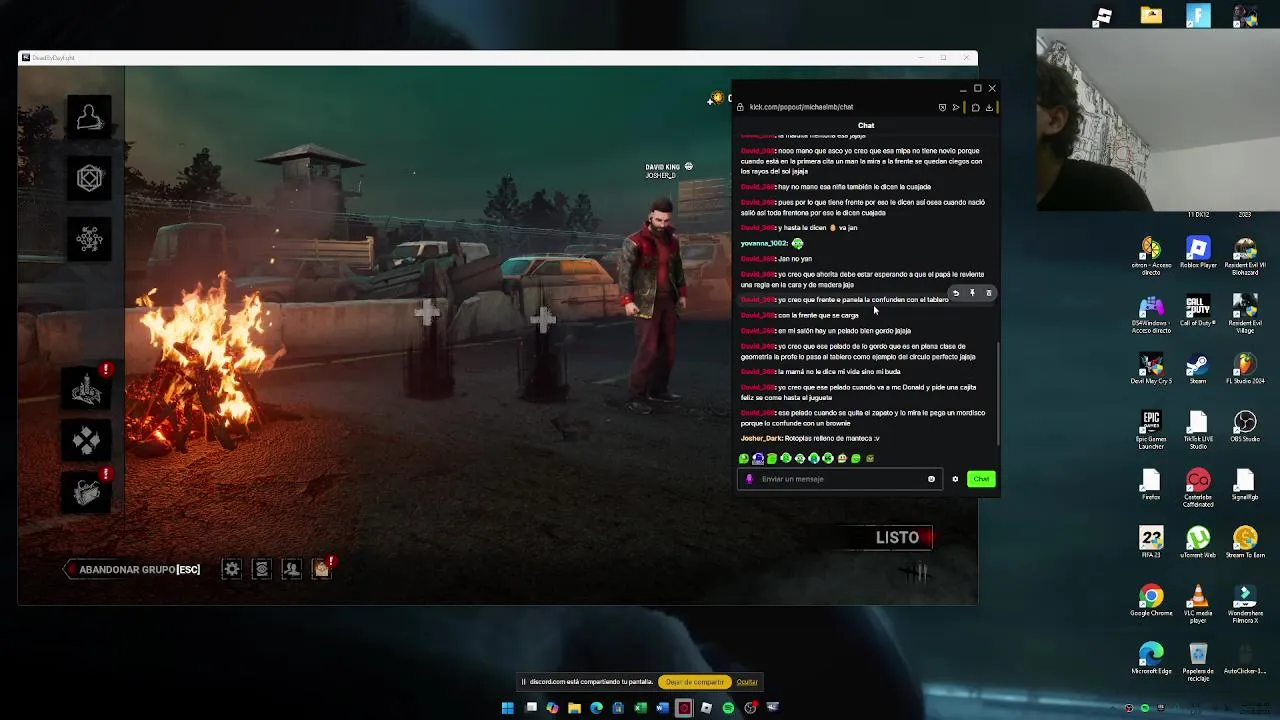Click ABANDONAR GRUPO button
Viewport: 1280px width, 720px height.
coord(132,569)
